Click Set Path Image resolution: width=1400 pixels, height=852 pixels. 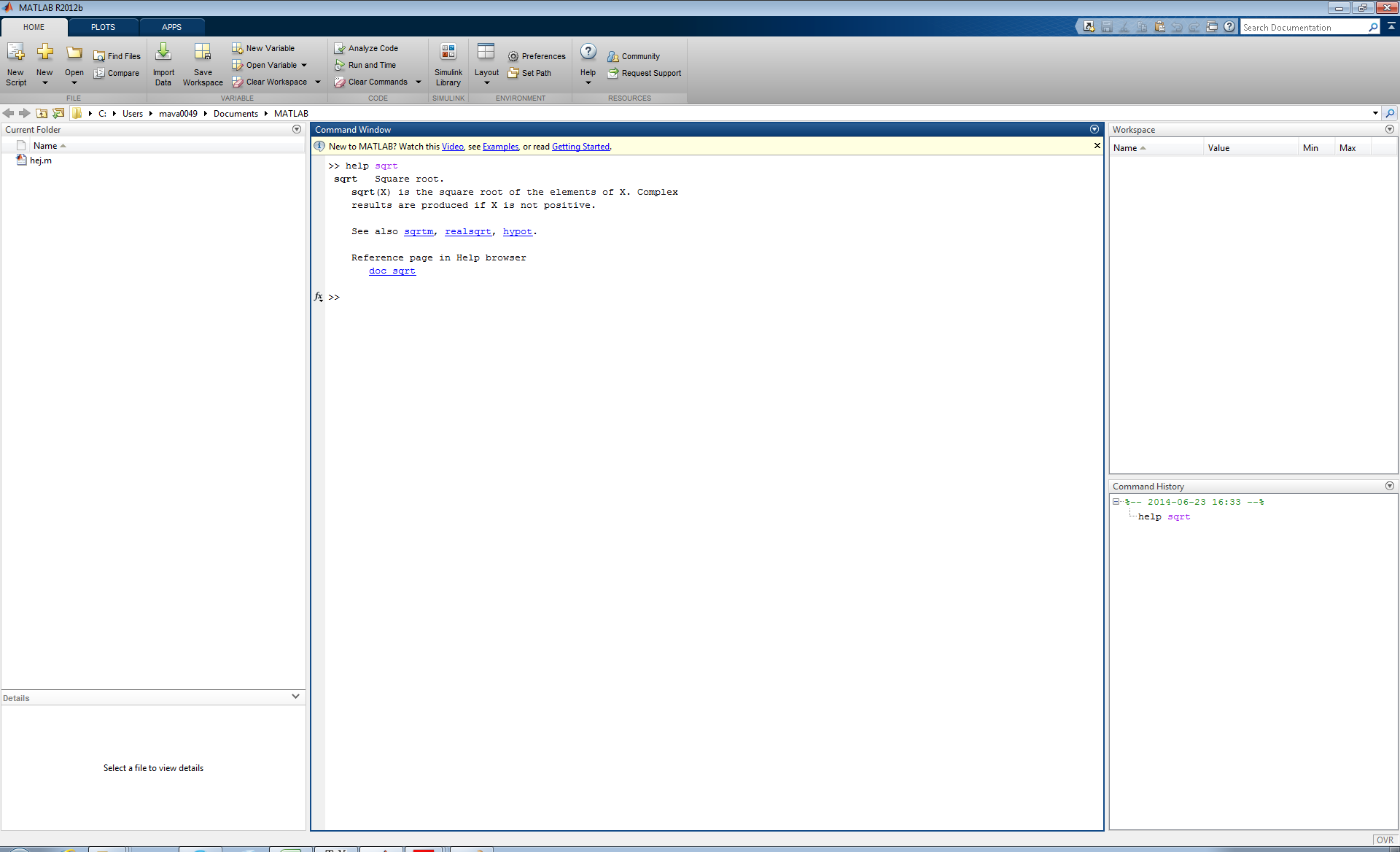point(529,73)
